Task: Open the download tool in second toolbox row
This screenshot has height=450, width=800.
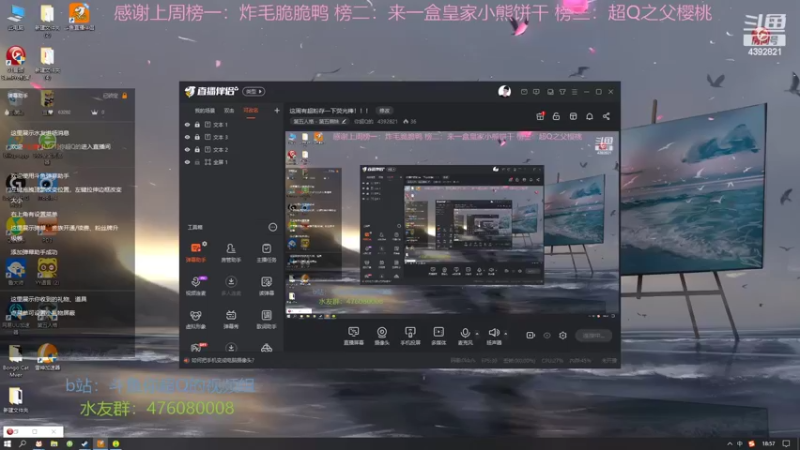Action: pos(231,286)
